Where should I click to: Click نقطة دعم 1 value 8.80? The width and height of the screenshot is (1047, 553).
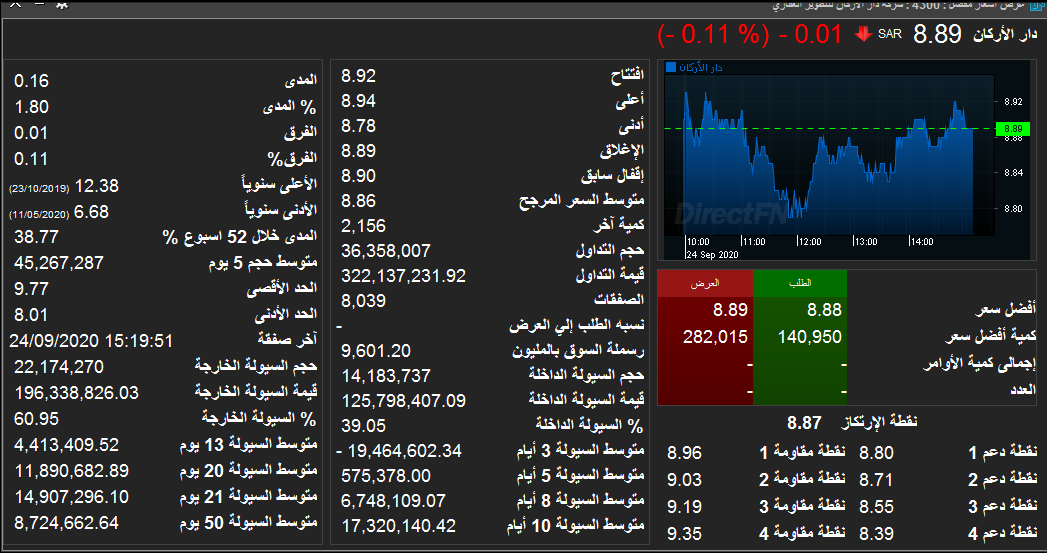click(876, 453)
